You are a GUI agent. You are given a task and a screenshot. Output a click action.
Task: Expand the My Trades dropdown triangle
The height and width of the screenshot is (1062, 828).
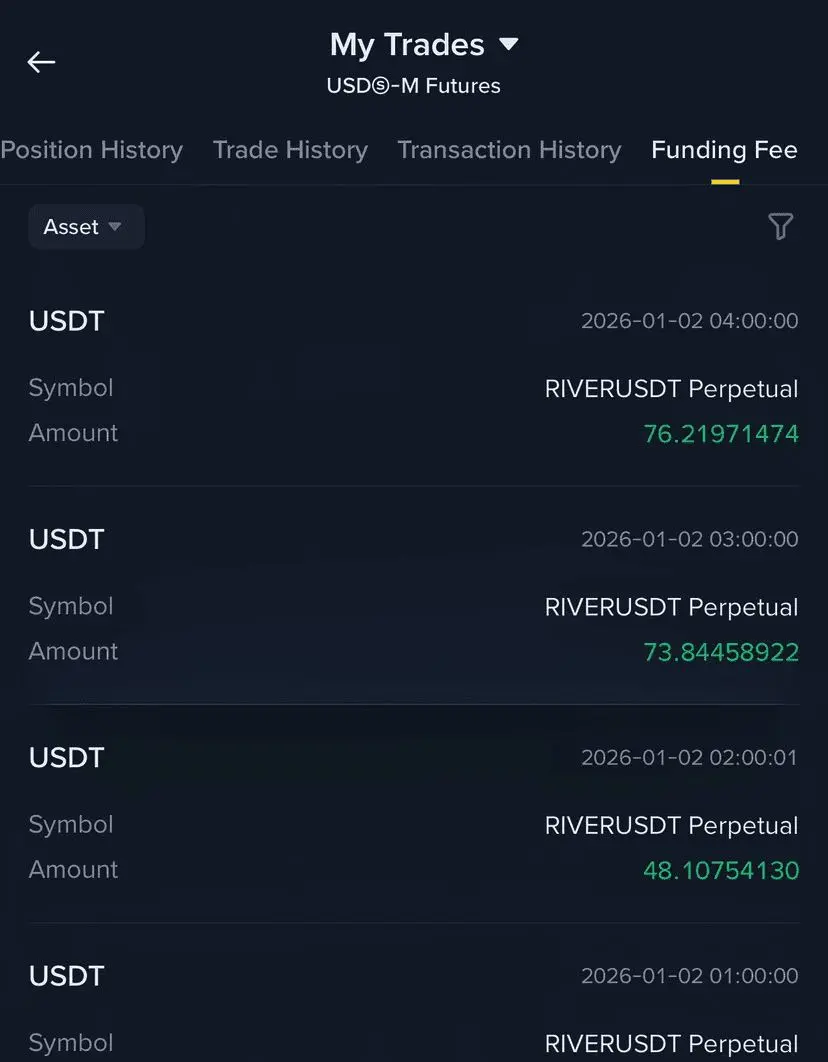coord(509,44)
